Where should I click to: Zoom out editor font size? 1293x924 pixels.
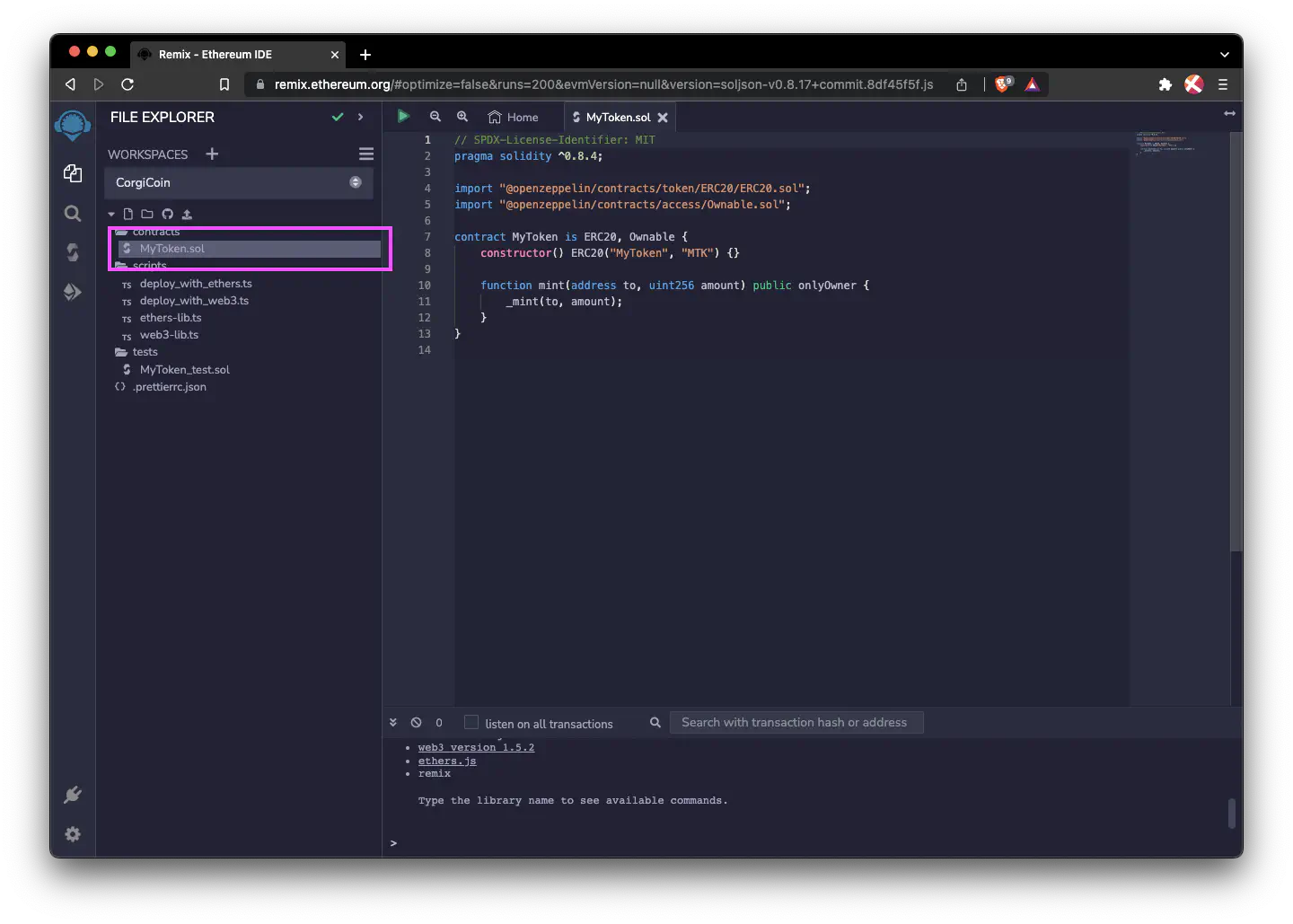(x=435, y=117)
